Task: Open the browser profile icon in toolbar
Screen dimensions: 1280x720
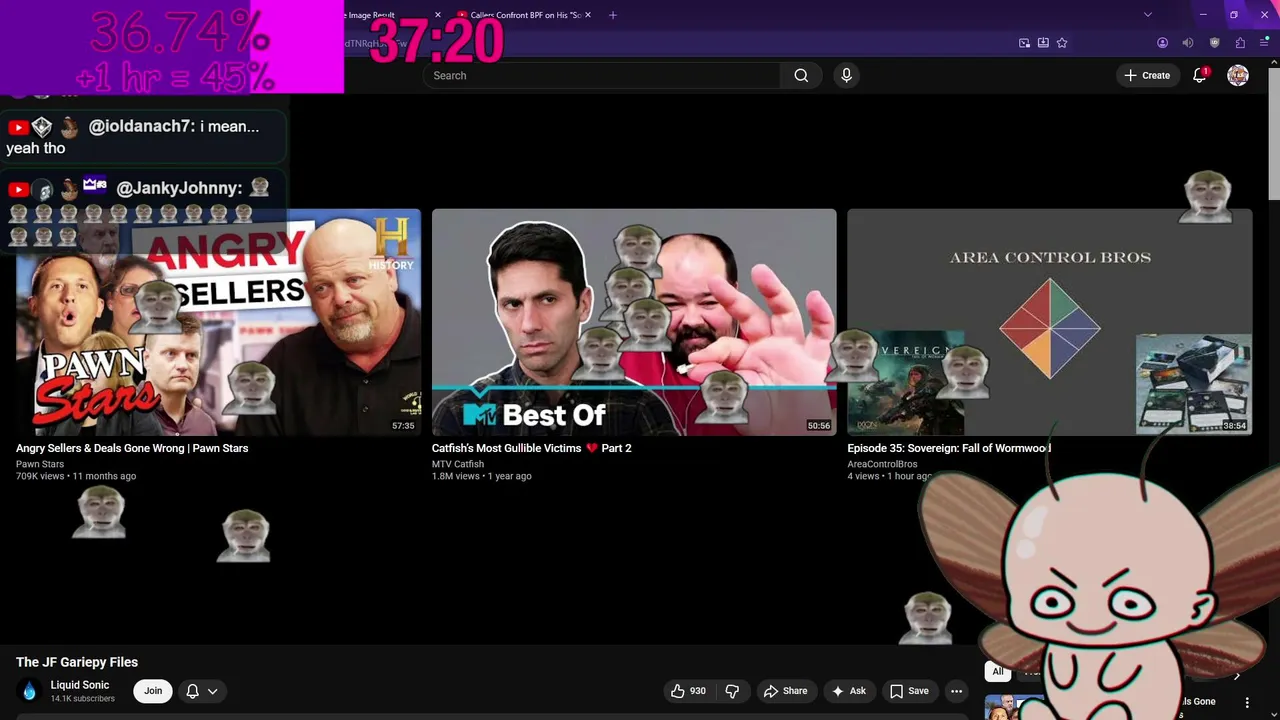Action: (x=1162, y=43)
